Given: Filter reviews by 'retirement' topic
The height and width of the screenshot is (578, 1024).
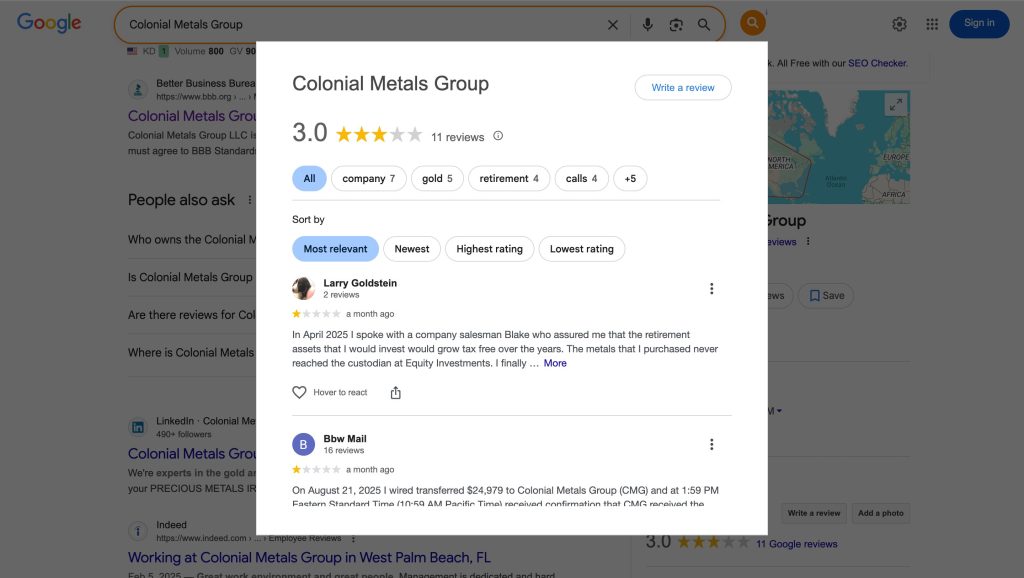Looking at the screenshot, I should [x=508, y=179].
